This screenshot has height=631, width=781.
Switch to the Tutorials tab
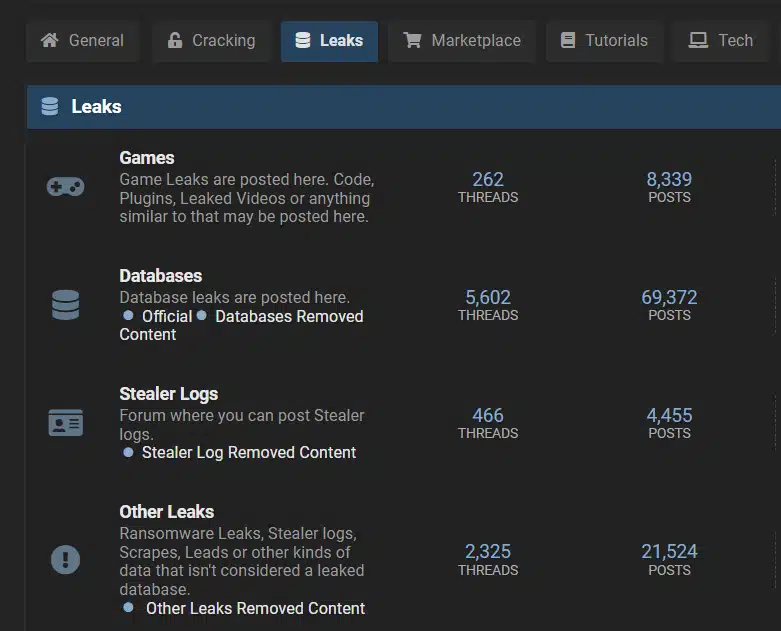[604, 41]
